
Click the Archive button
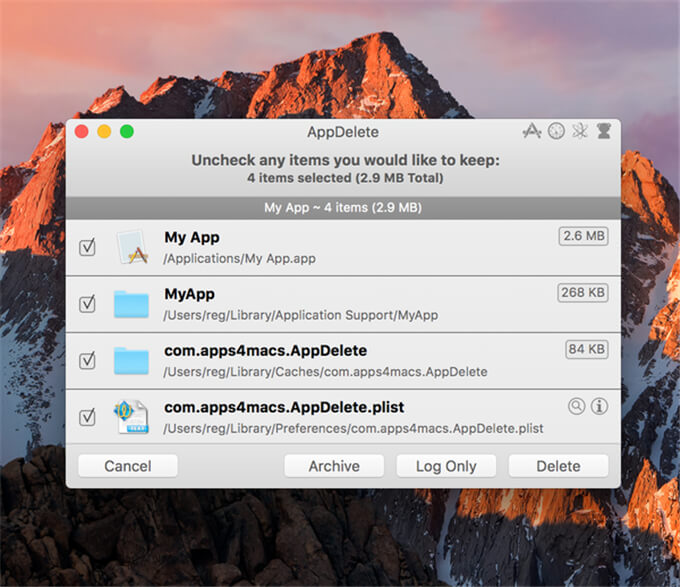[x=334, y=466]
